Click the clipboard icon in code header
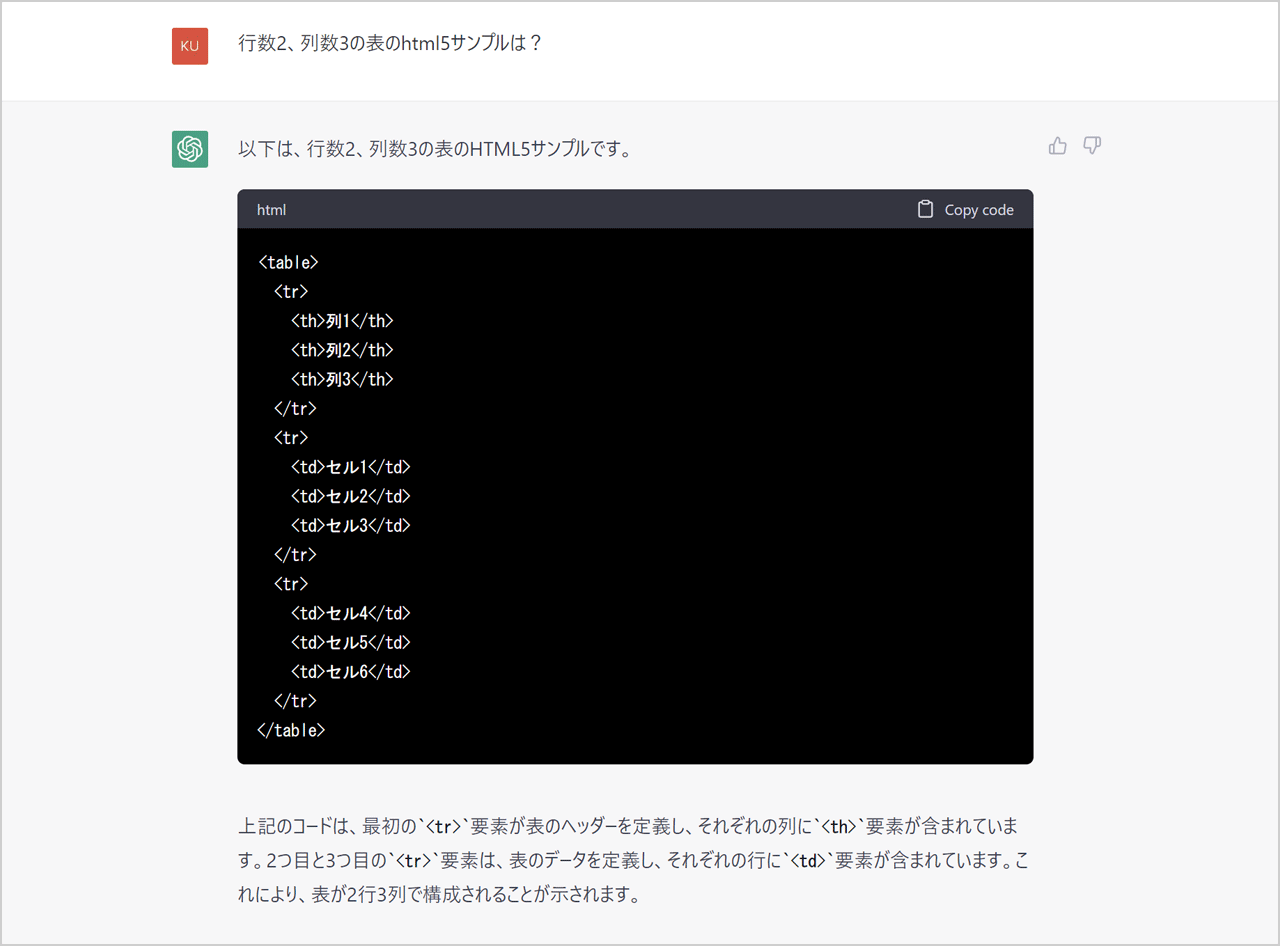Viewport: 1280px width, 946px height. click(926, 209)
